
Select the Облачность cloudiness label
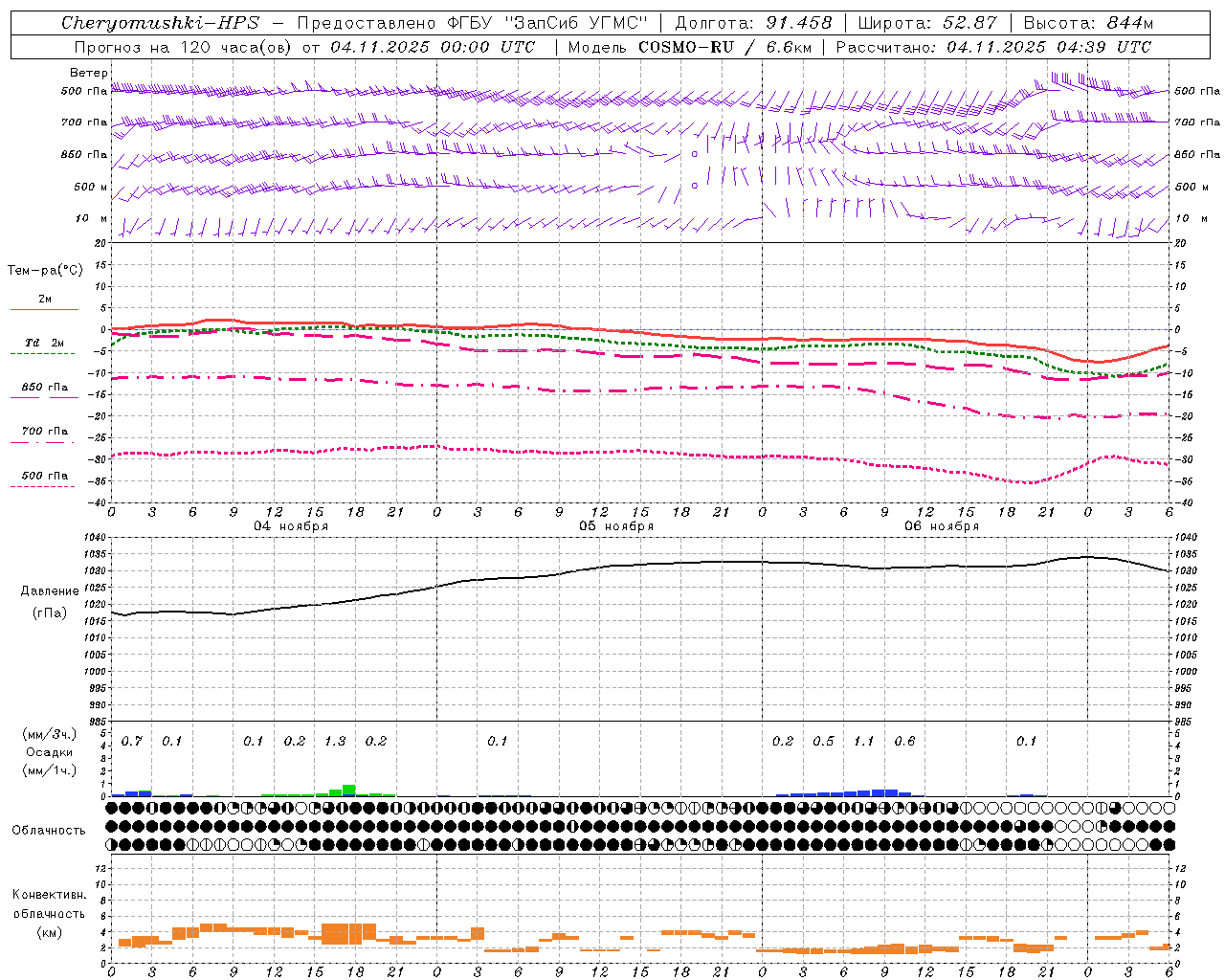(49, 830)
